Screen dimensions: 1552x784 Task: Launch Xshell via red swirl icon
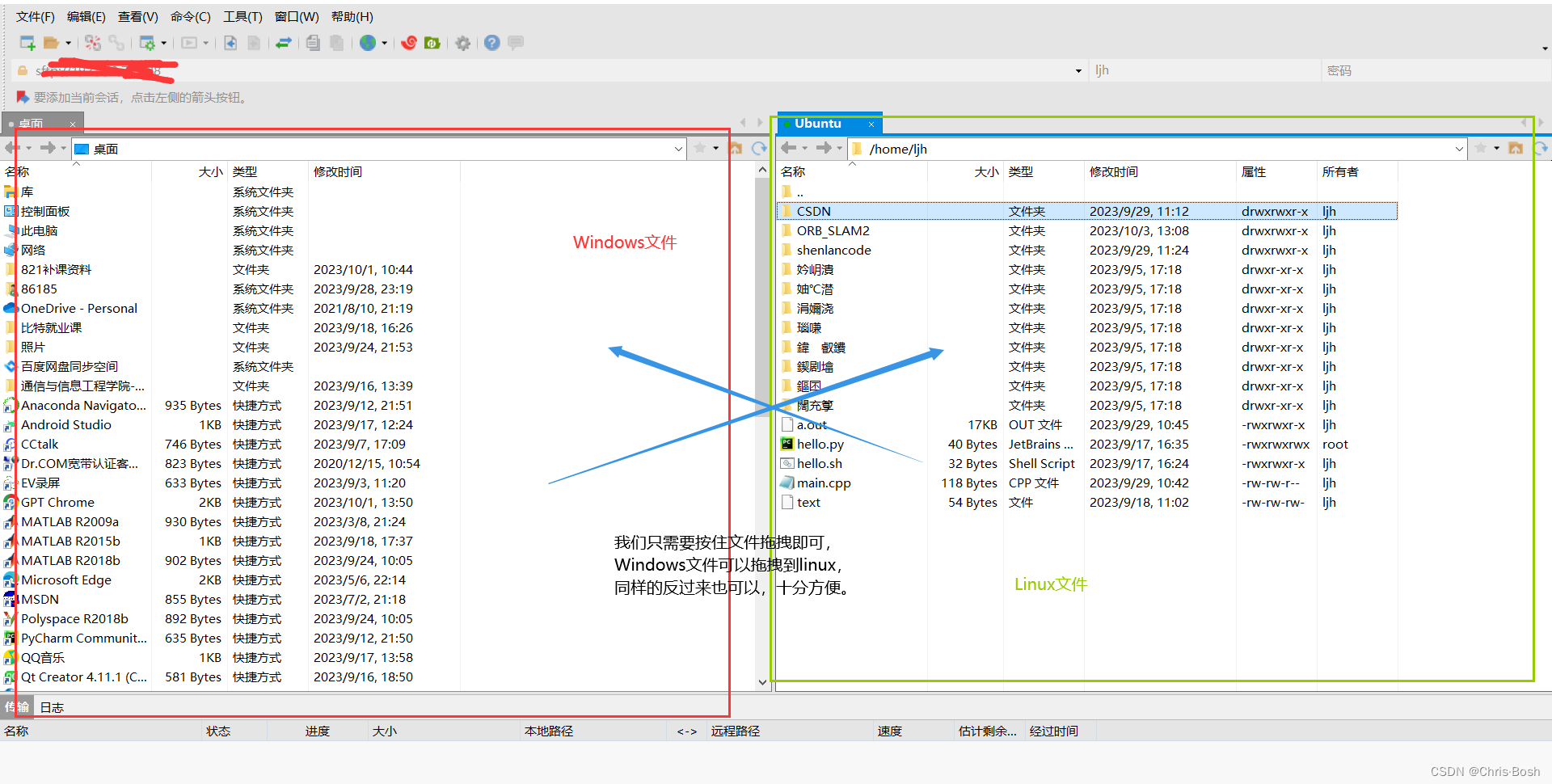click(409, 43)
